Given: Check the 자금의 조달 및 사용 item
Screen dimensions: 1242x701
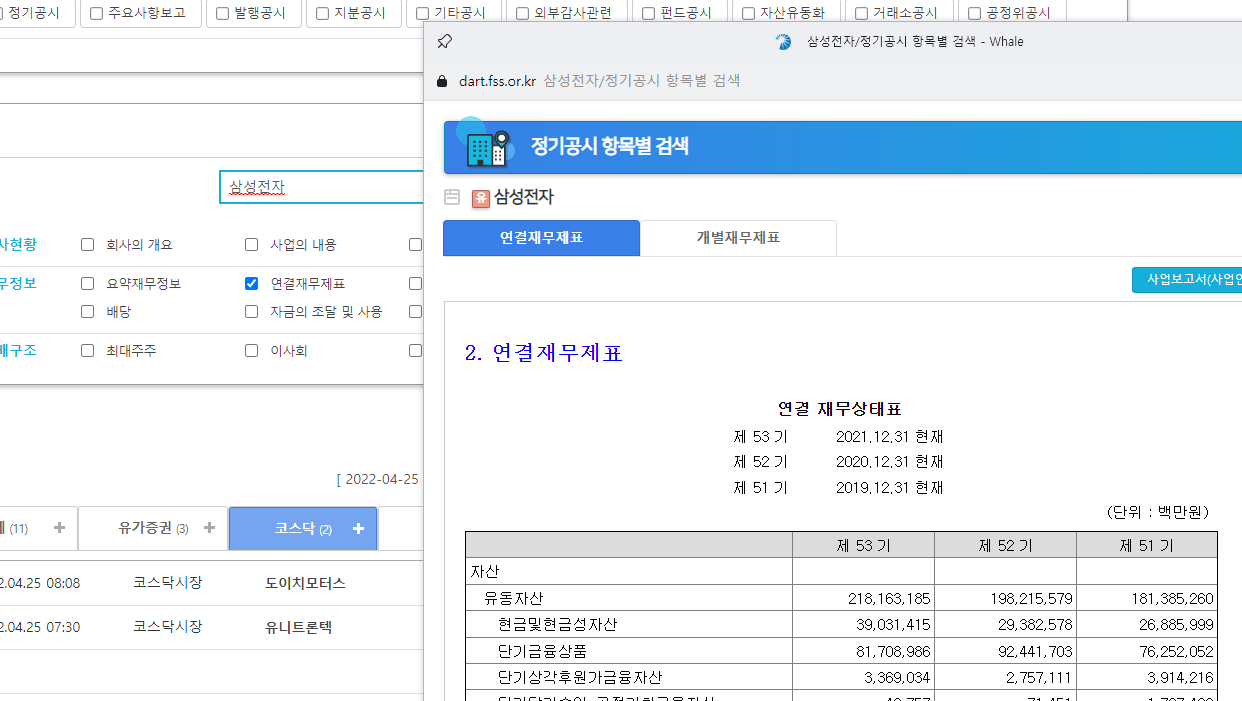Looking at the screenshot, I should pyautogui.click(x=251, y=312).
